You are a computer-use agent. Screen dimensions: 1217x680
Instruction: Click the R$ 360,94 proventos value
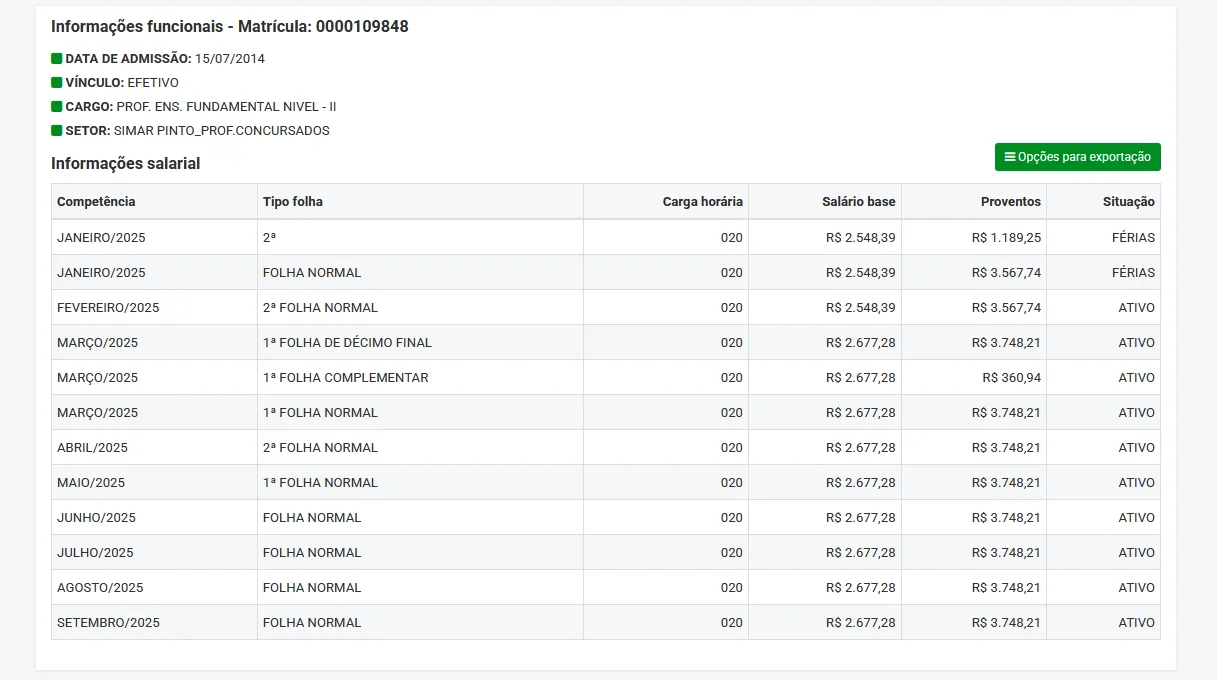(1012, 378)
